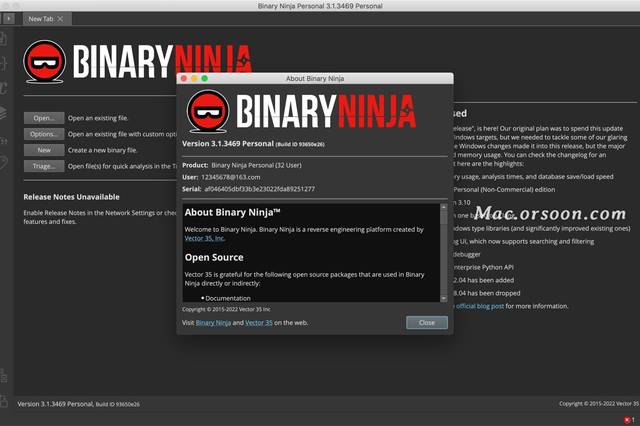Click 'Create a new binary file.' description text
640x426 pixels.
click(102, 150)
